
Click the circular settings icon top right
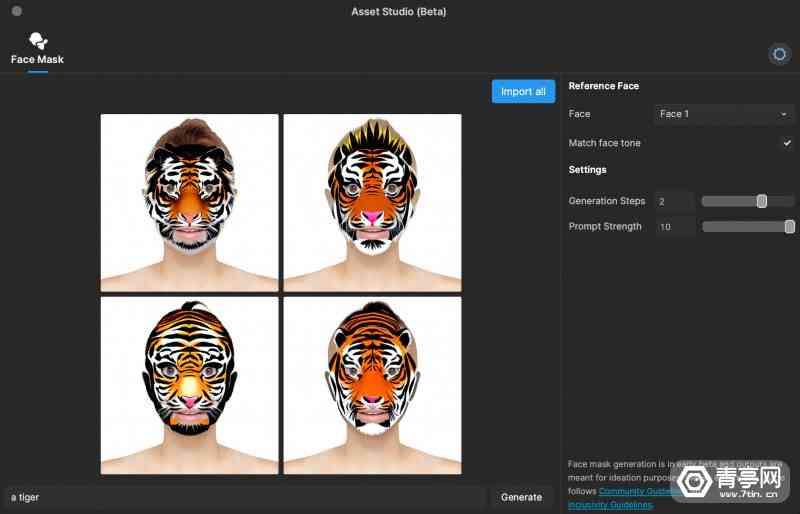coord(779,54)
